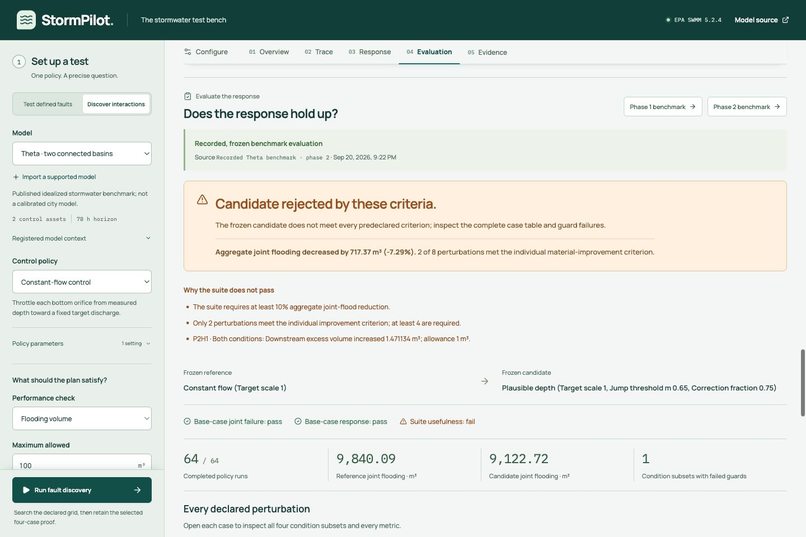The image size is (806, 537).
Task: Click the 2 control assets label
Action: [x=39, y=219]
